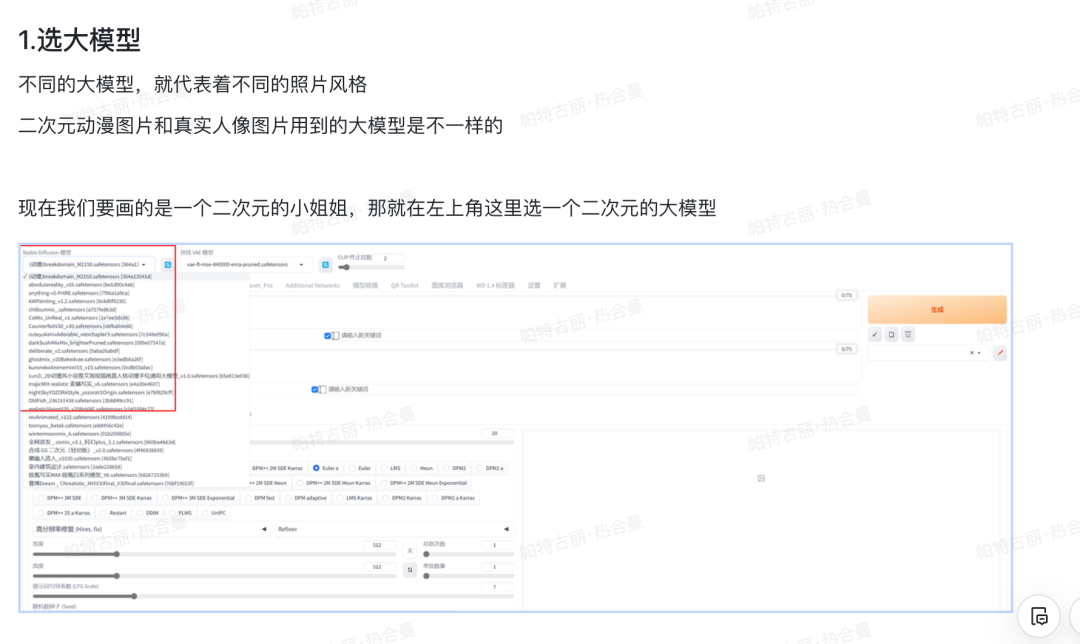This screenshot has width=1080, height=644.
Task: Expand the 高分辨率修复 (Hires. fix) section
Action: pos(151,530)
